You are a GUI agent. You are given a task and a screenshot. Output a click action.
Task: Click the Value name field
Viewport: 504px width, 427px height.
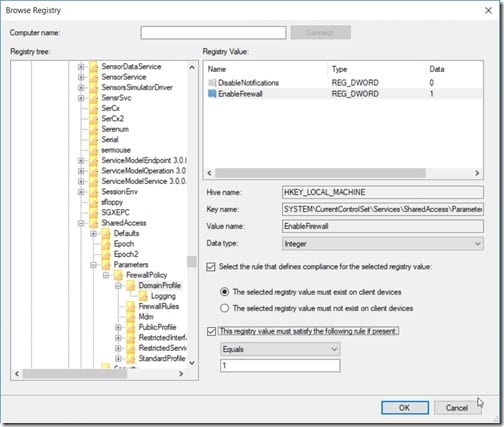383,226
